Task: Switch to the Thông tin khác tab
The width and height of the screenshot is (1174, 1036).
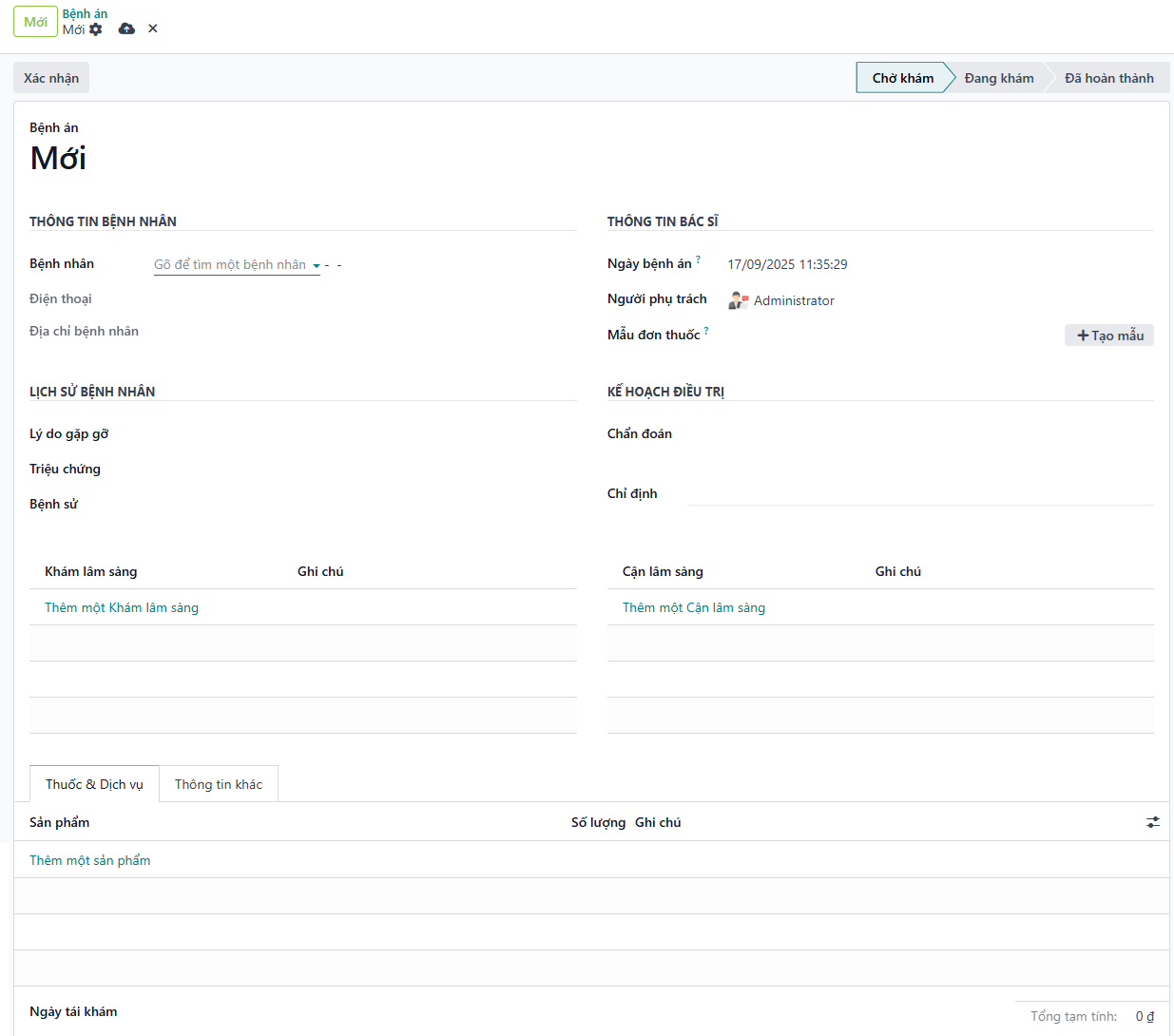Action: [x=219, y=784]
